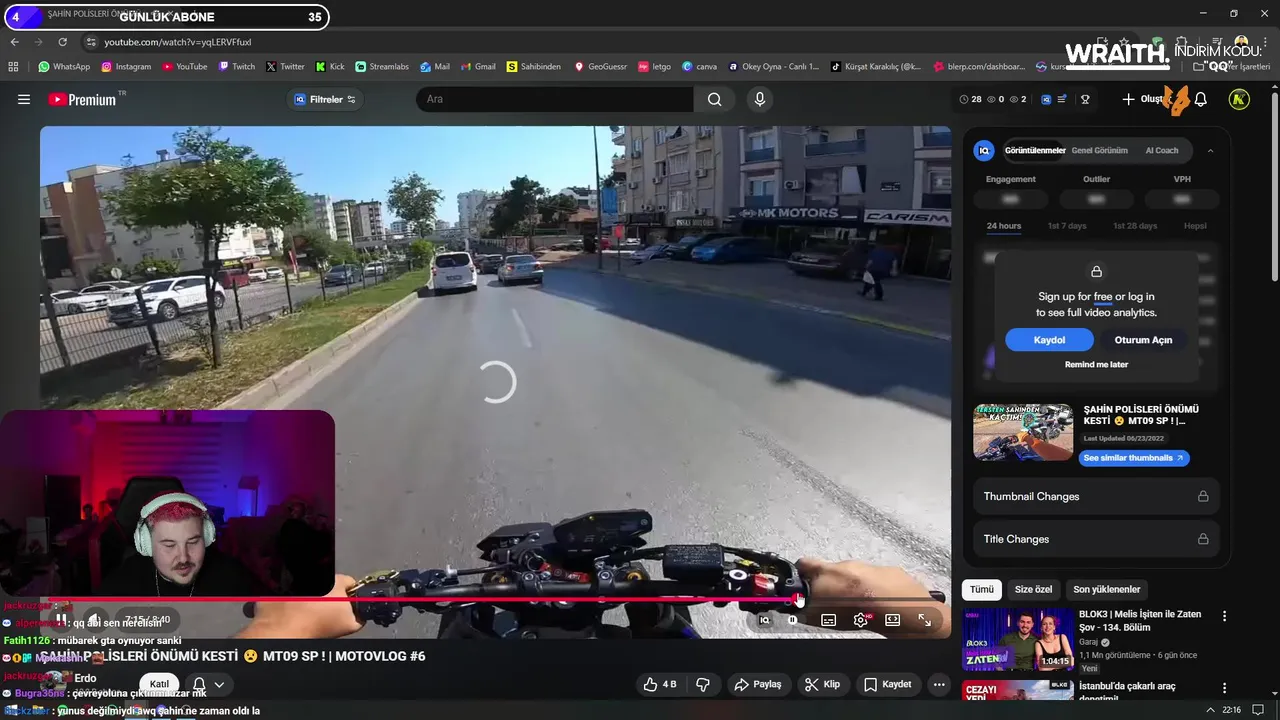Open İstanbul'da çakarlı araç video title

tap(1127, 692)
